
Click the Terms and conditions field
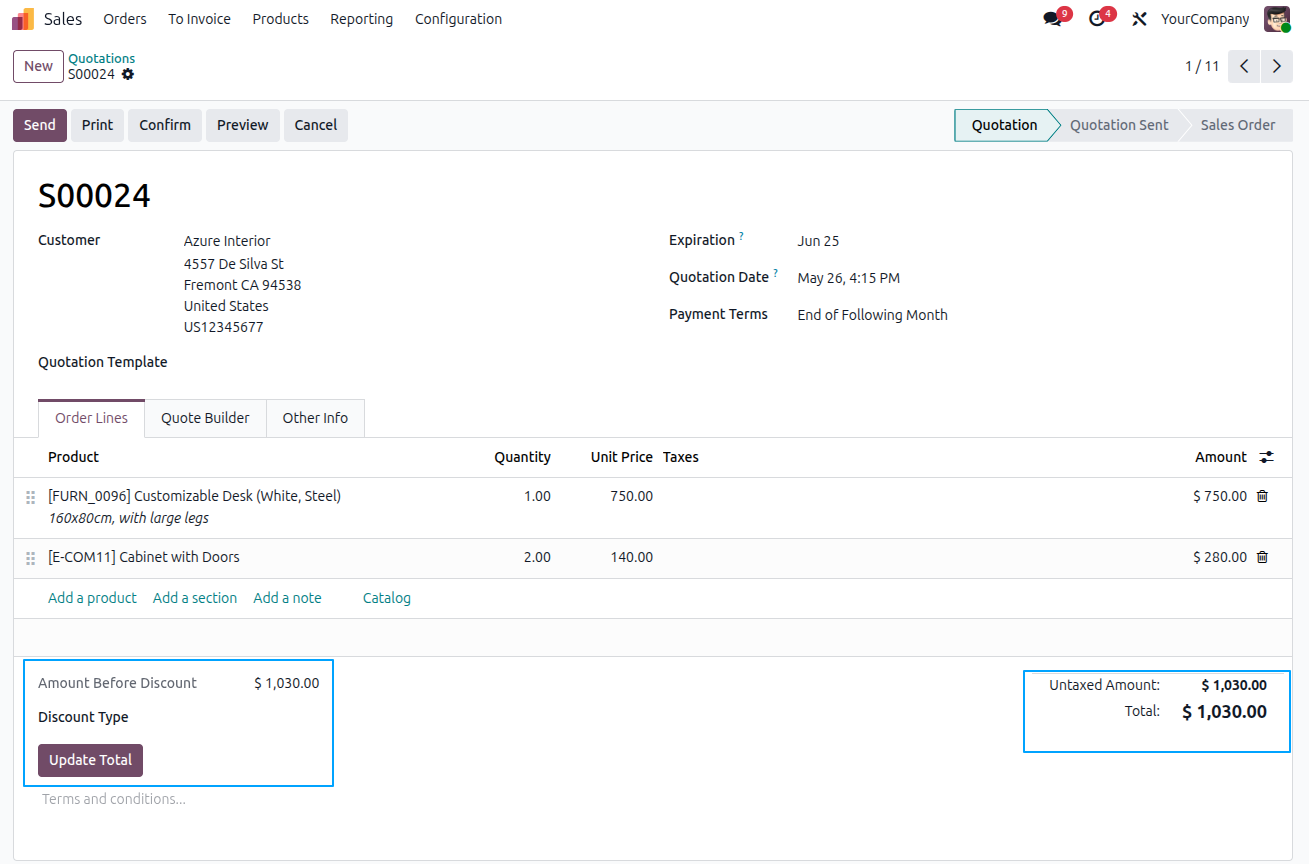[x=114, y=799]
